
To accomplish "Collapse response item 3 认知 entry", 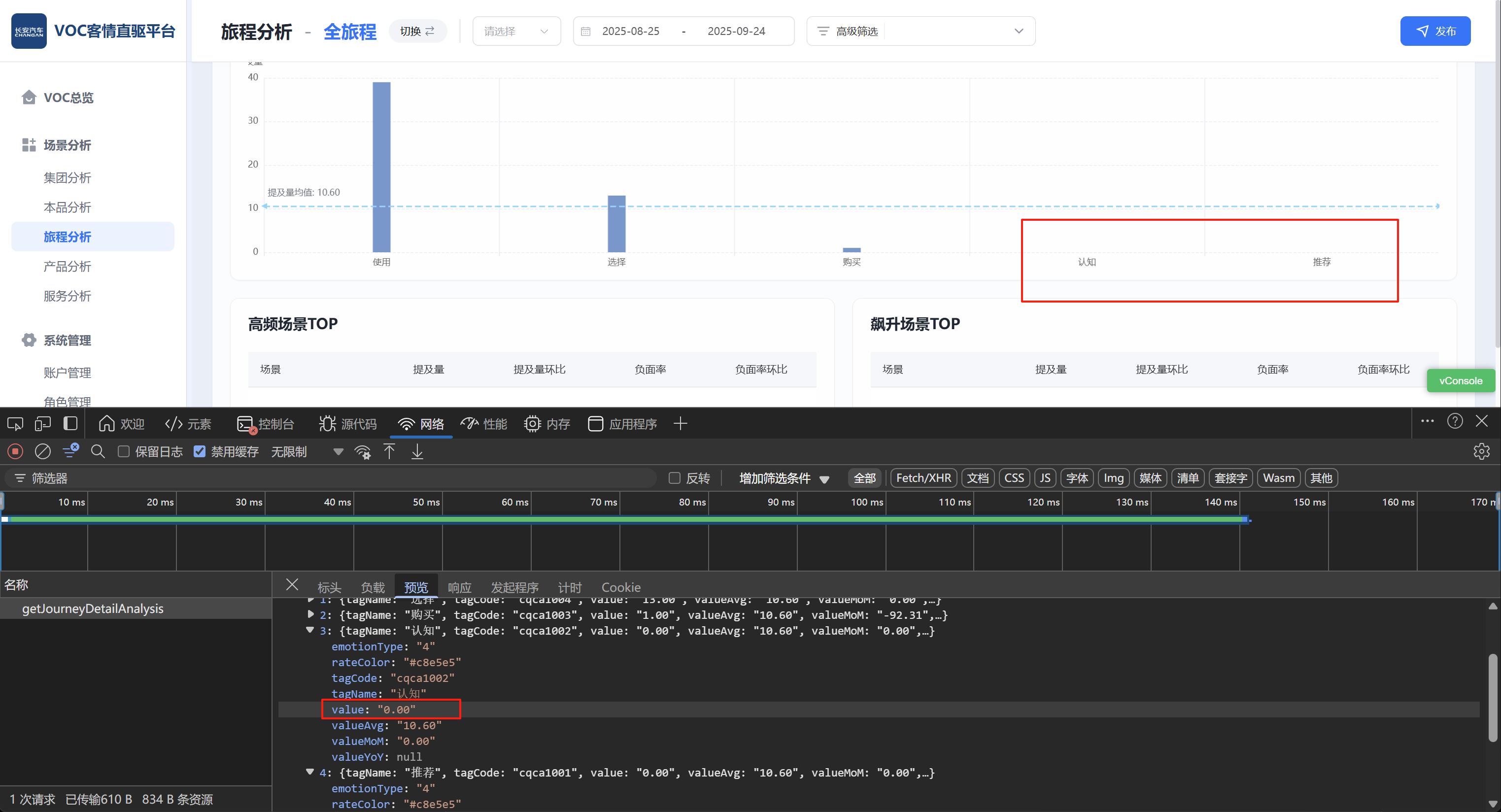I will pyautogui.click(x=310, y=630).
